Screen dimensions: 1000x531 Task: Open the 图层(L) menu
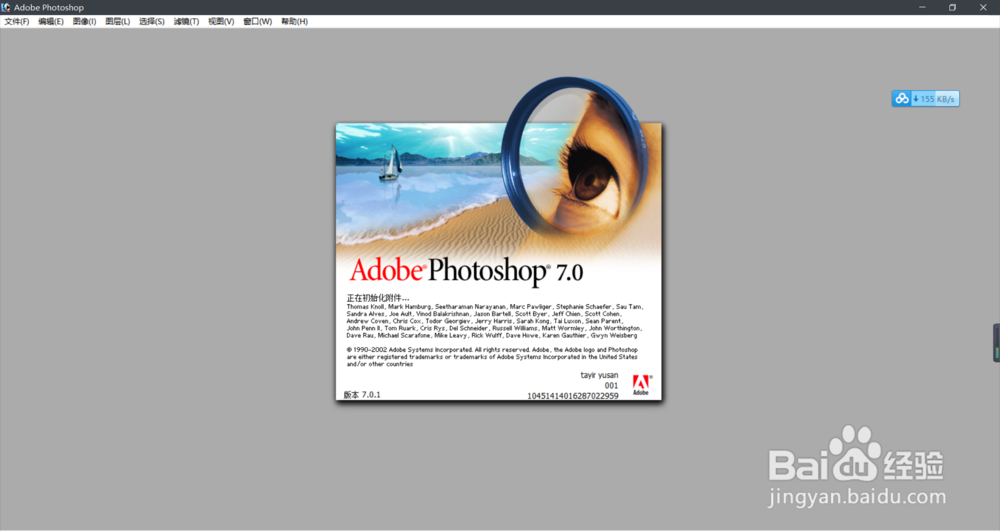[x=117, y=22]
